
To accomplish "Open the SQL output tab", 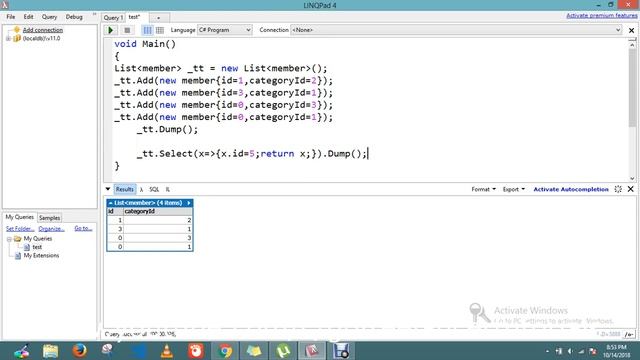I will (x=154, y=189).
